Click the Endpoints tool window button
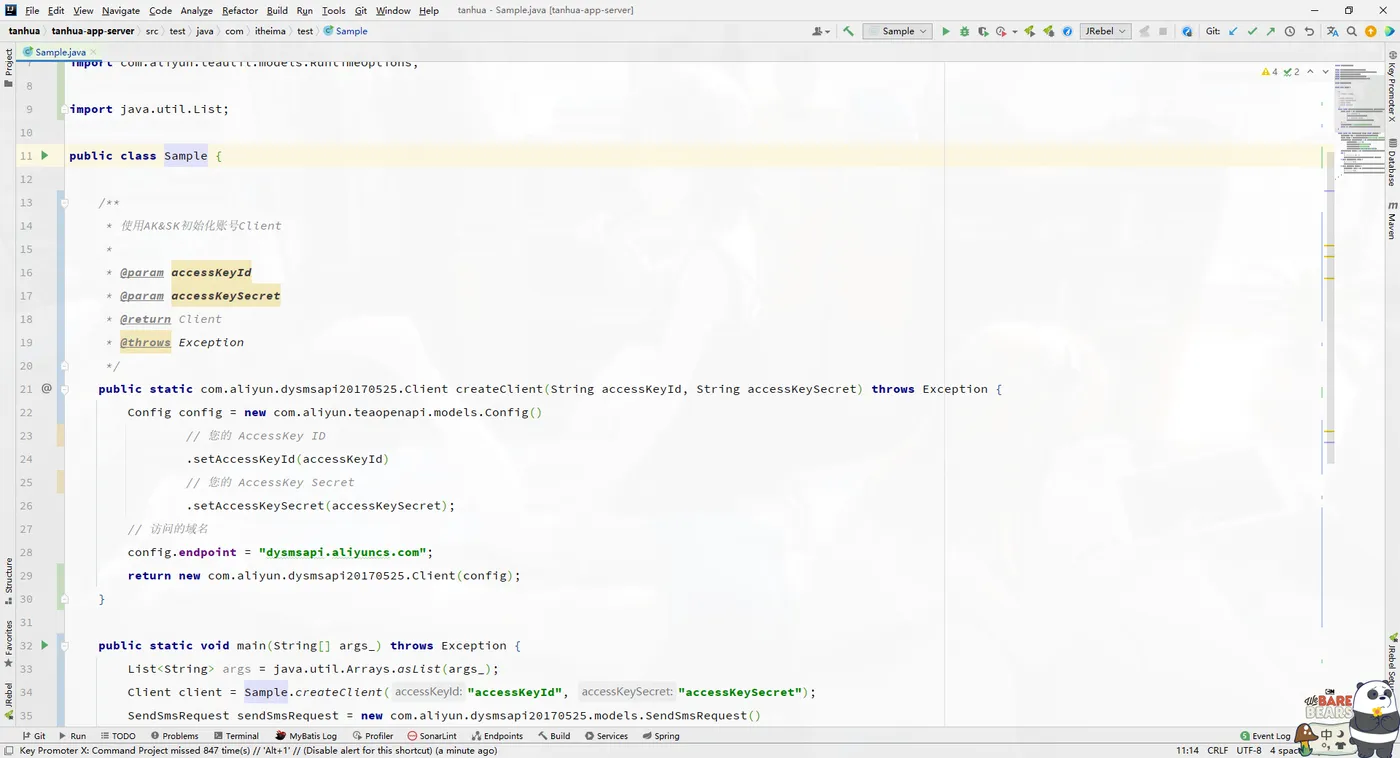The width and height of the screenshot is (1400, 758). point(497,736)
